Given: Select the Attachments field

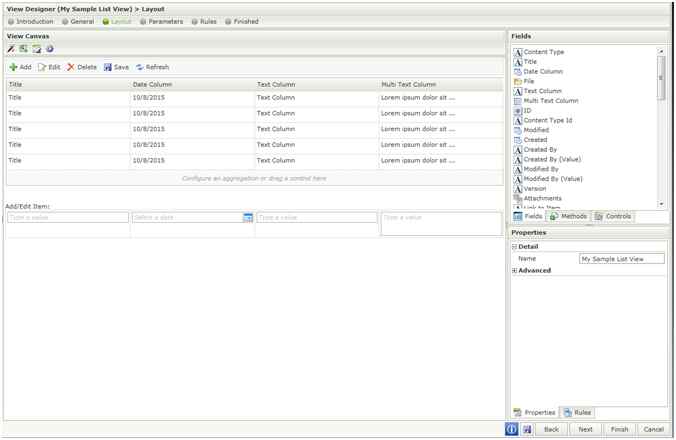Looking at the screenshot, I should coord(538,199).
